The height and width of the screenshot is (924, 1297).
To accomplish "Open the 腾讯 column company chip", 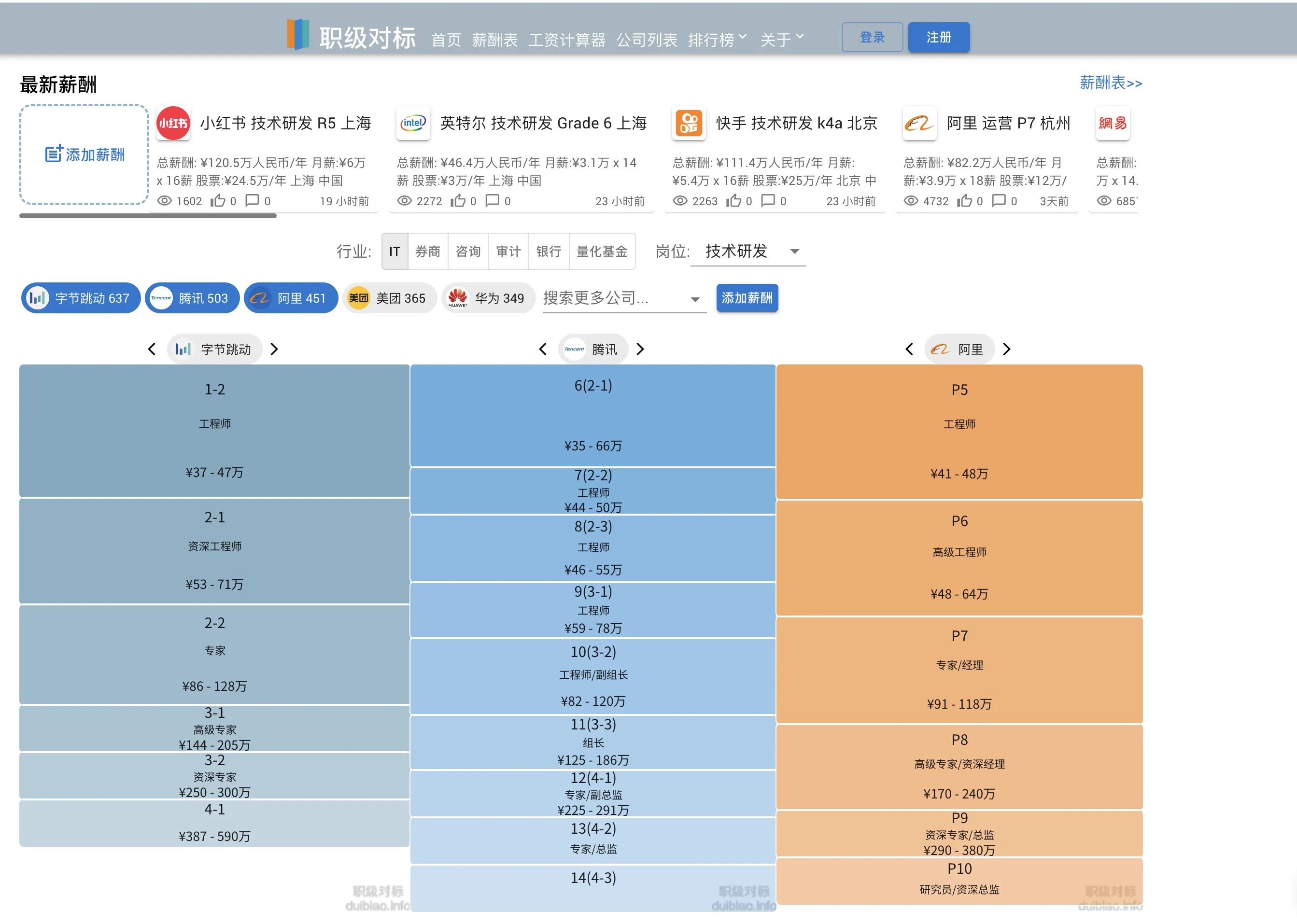I will (x=593, y=349).
